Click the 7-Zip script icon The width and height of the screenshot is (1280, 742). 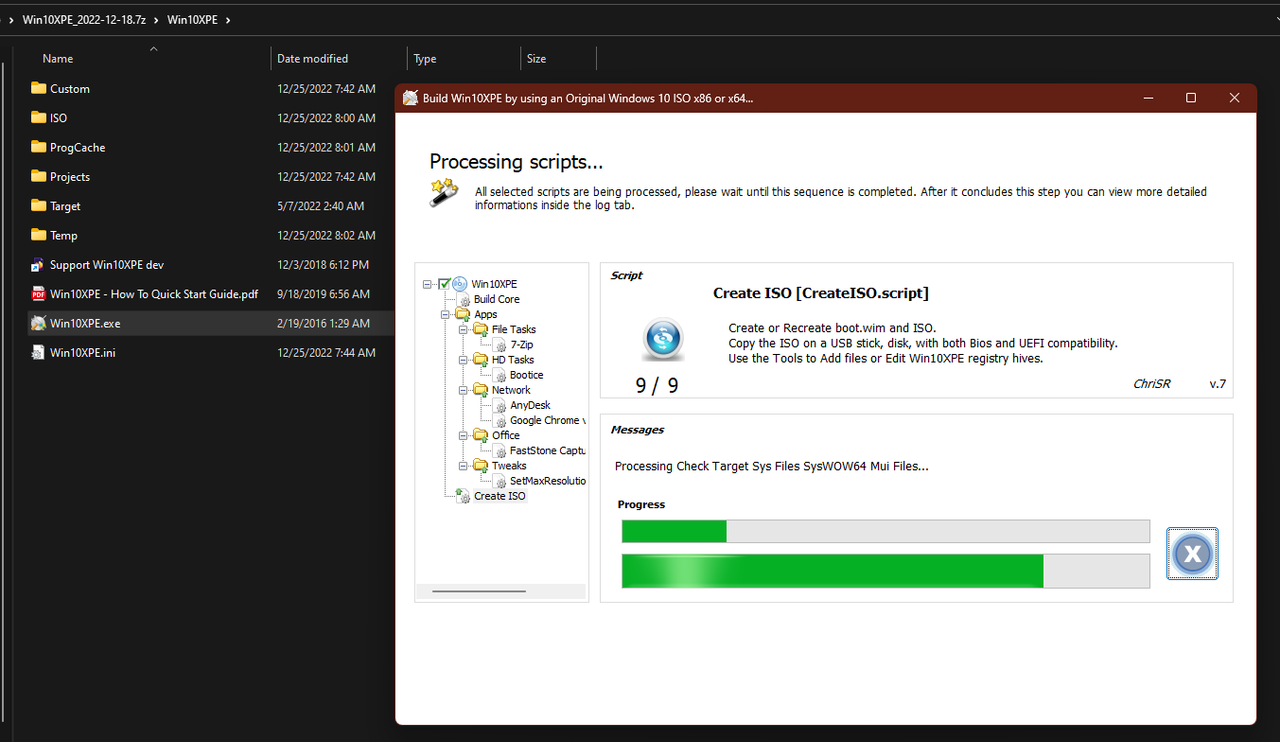pyautogui.click(x=500, y=345)
